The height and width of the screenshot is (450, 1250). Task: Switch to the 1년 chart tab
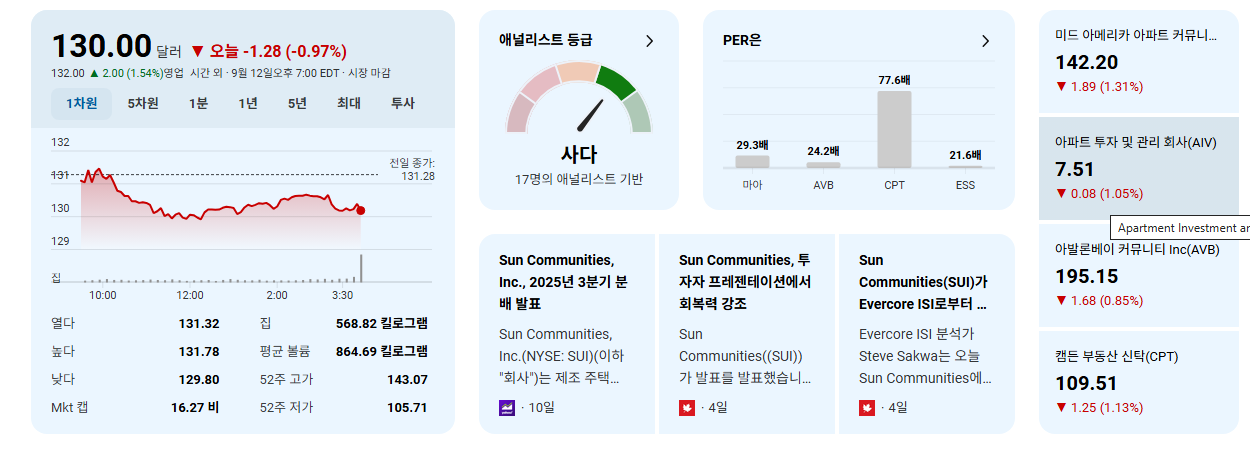248,103
